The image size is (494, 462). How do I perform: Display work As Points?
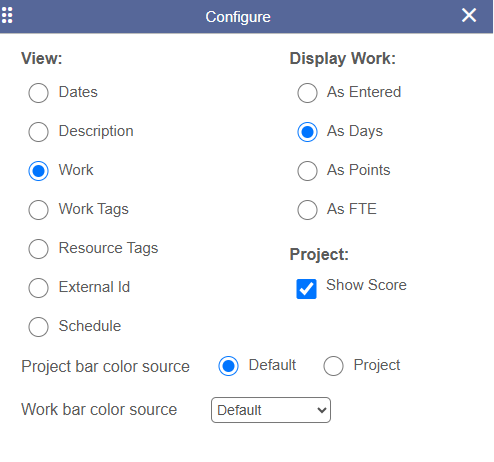coord(307,171)
